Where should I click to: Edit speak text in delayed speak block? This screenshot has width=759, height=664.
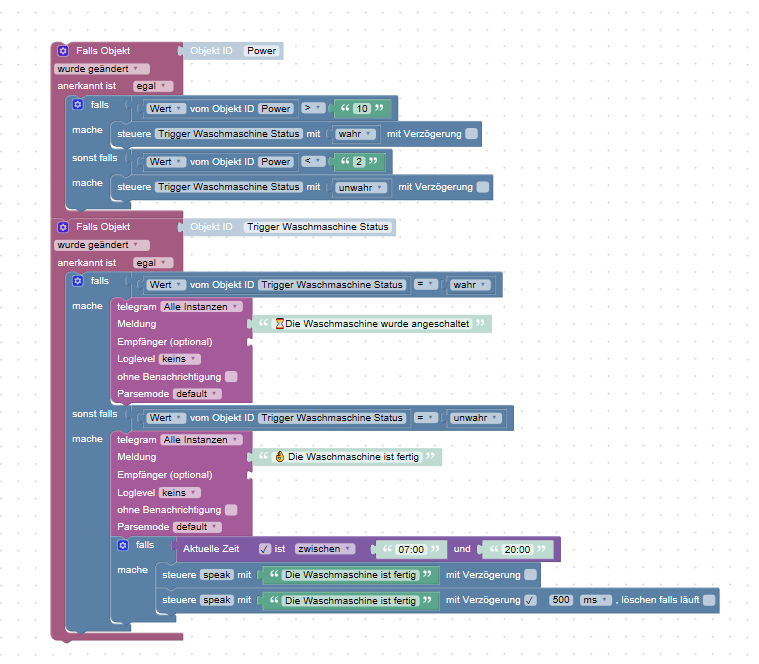pyautogui.click(x=350, y=601)
